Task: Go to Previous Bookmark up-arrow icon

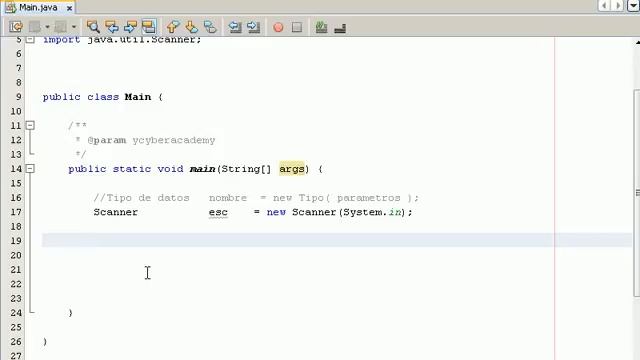Action: (x=173, y=27)
